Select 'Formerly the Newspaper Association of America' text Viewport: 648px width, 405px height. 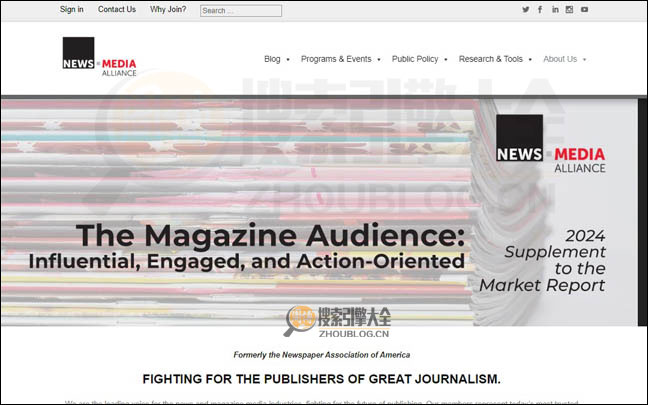click(322, 355)
